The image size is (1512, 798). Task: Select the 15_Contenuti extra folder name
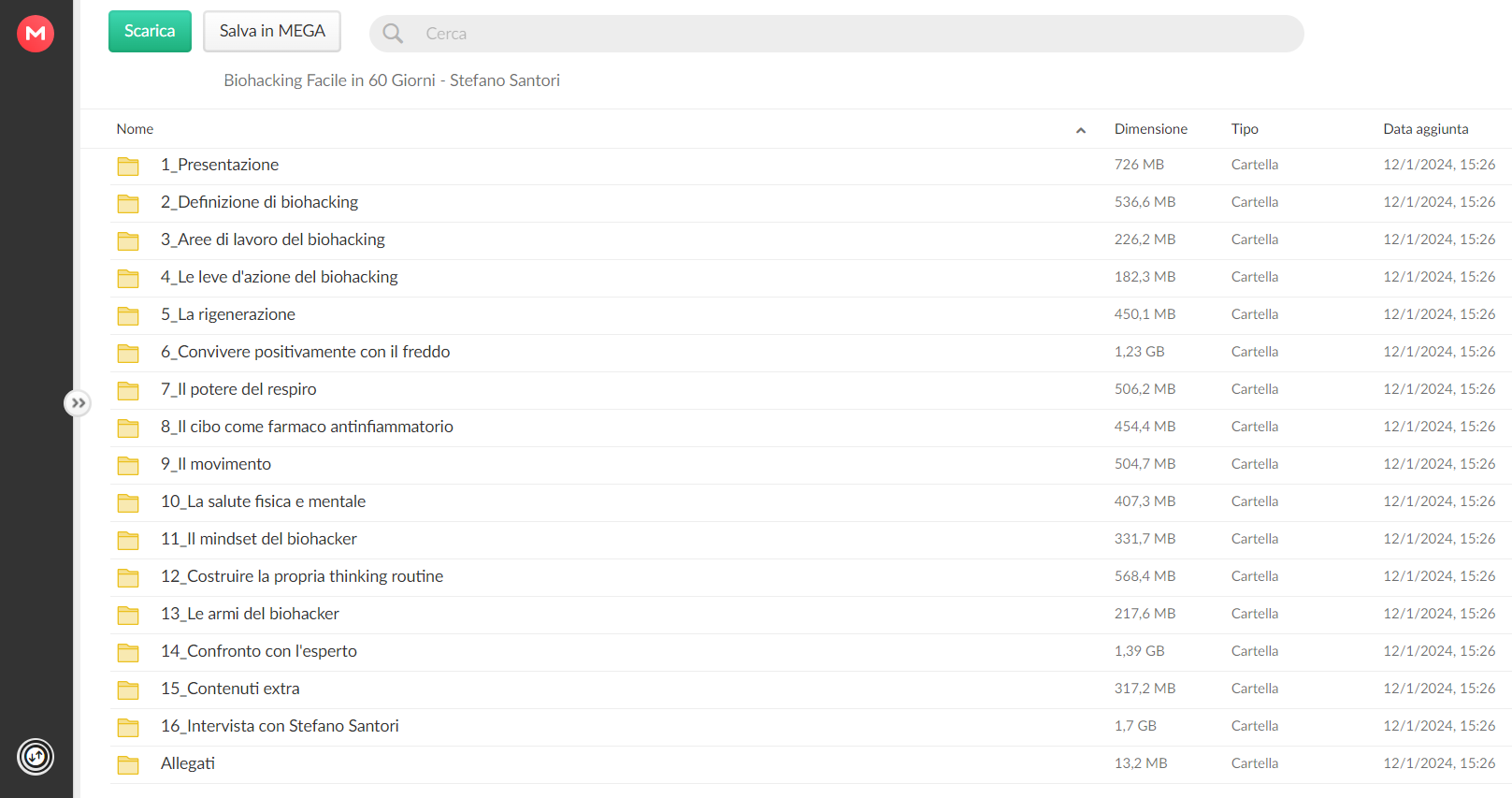pyautogui.click(x=230, y=689)
